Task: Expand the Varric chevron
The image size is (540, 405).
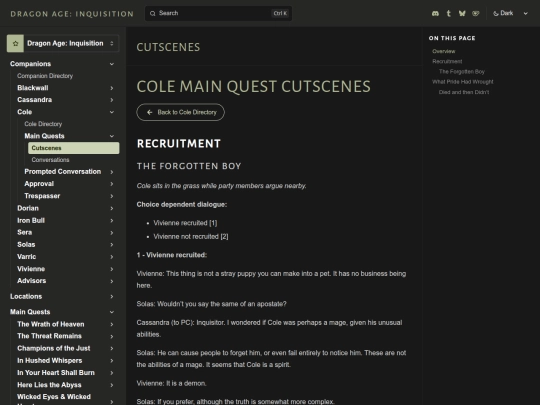Action: 112,257
